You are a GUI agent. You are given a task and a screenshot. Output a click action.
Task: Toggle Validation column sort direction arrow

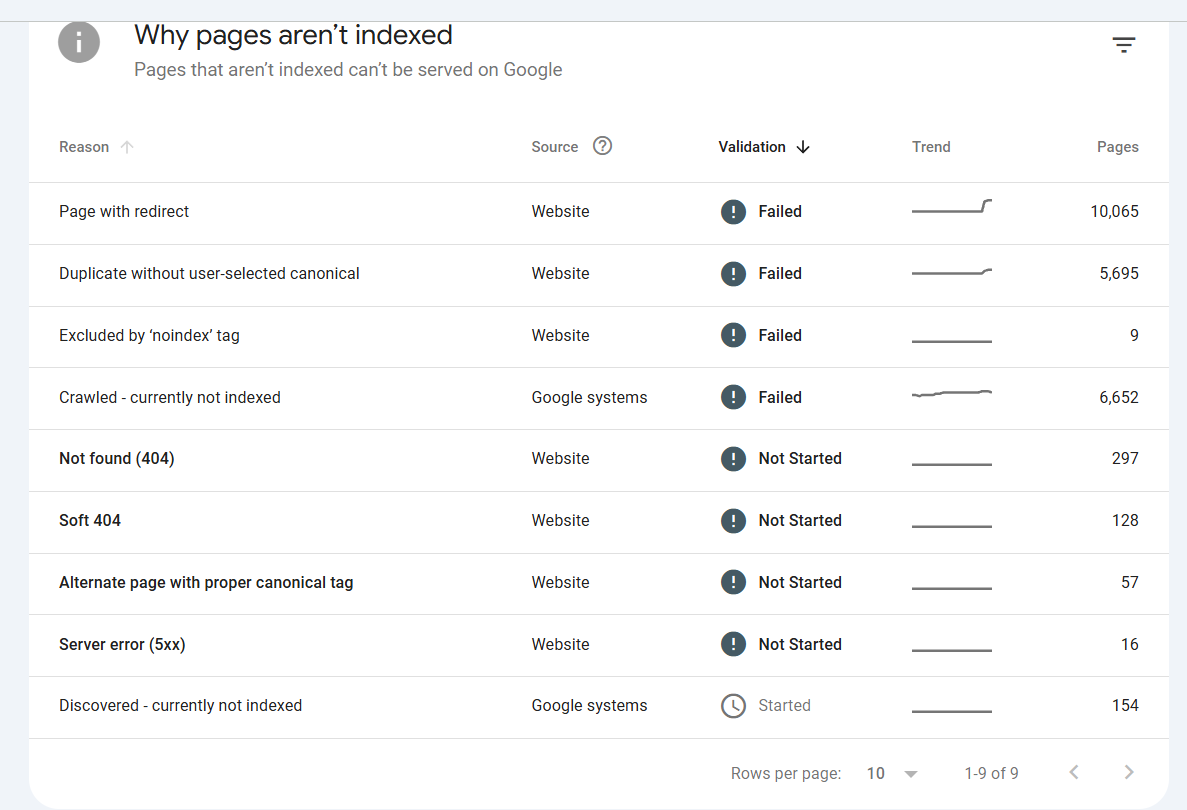coord(803,147)
